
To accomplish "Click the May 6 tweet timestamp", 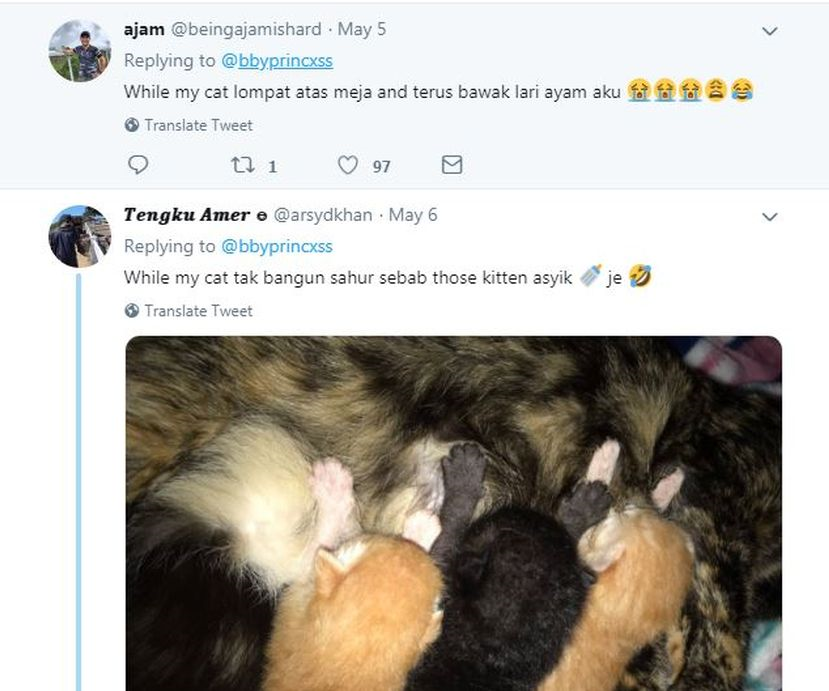I will (413, 215).
